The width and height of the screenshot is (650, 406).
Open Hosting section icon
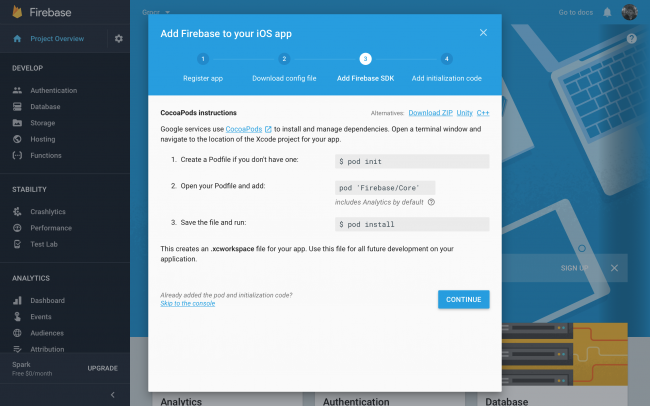click(17, 139)
